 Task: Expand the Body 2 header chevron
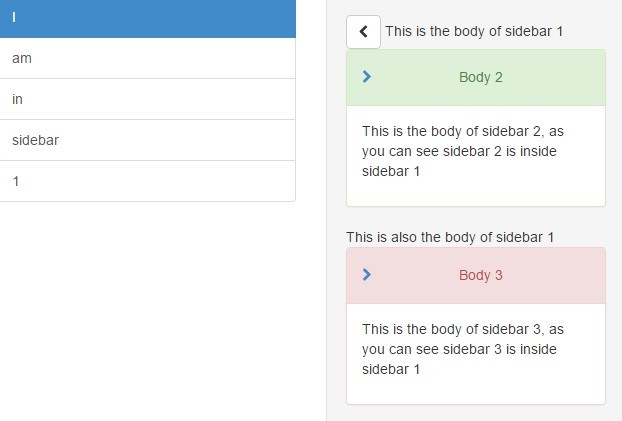(x=367, y=76)
